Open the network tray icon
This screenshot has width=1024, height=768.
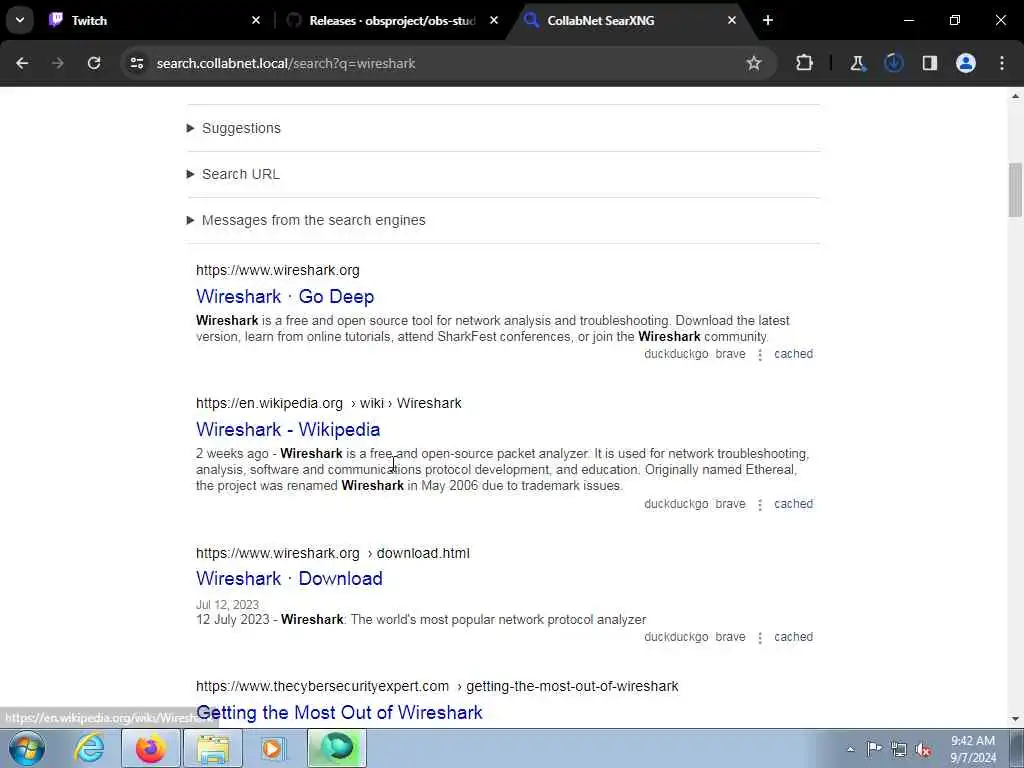(899, 749)
